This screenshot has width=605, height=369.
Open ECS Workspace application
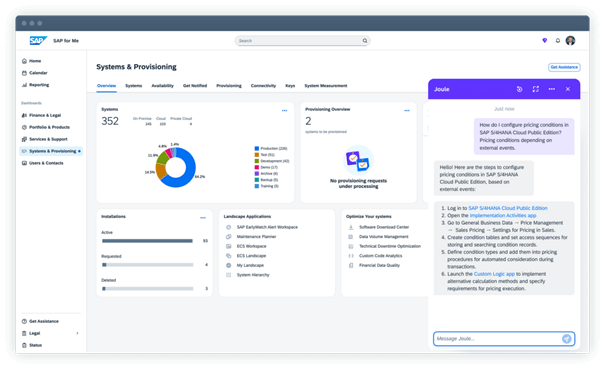click(251, 246)
